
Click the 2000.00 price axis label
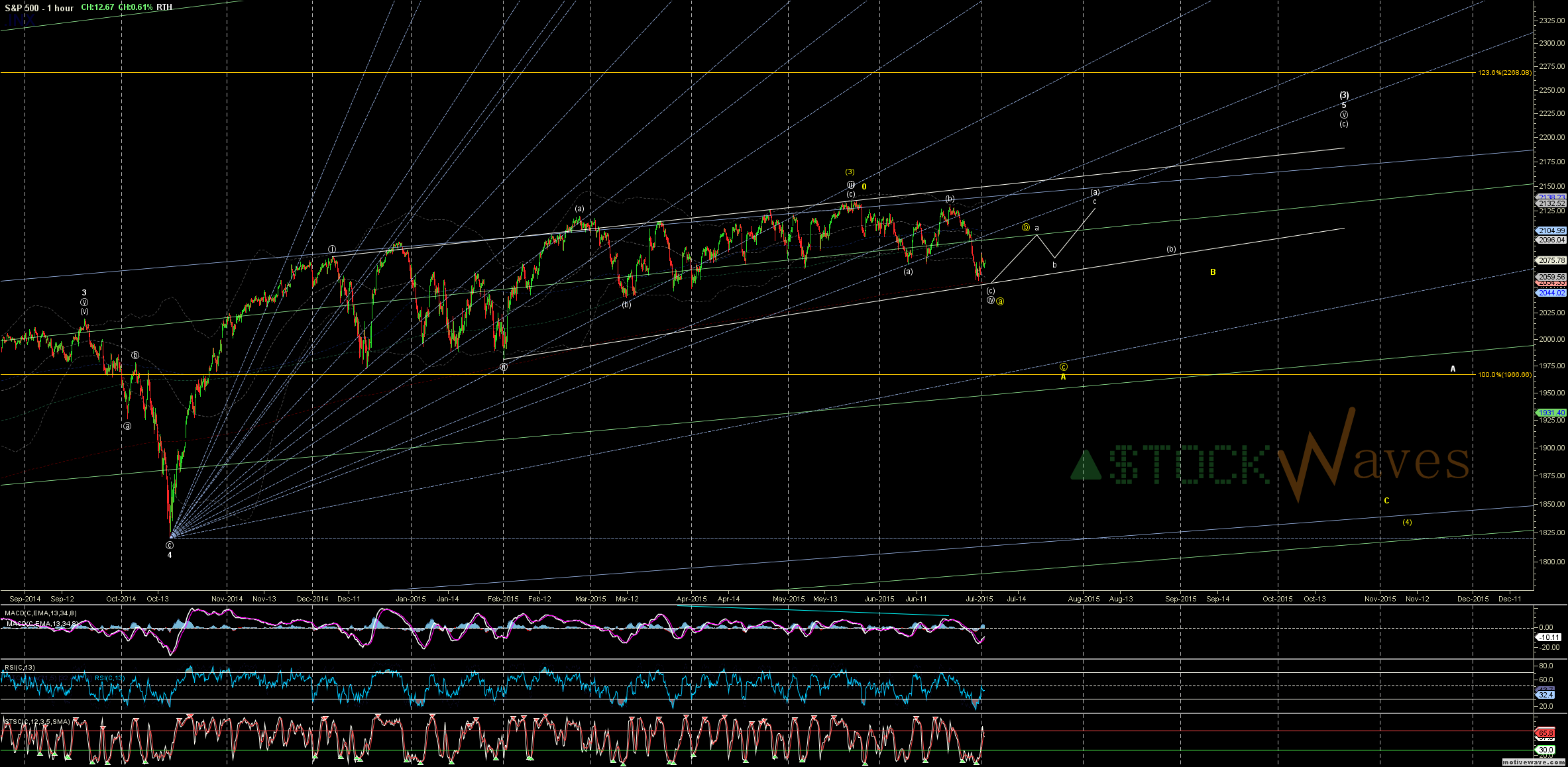(1553, 339)
